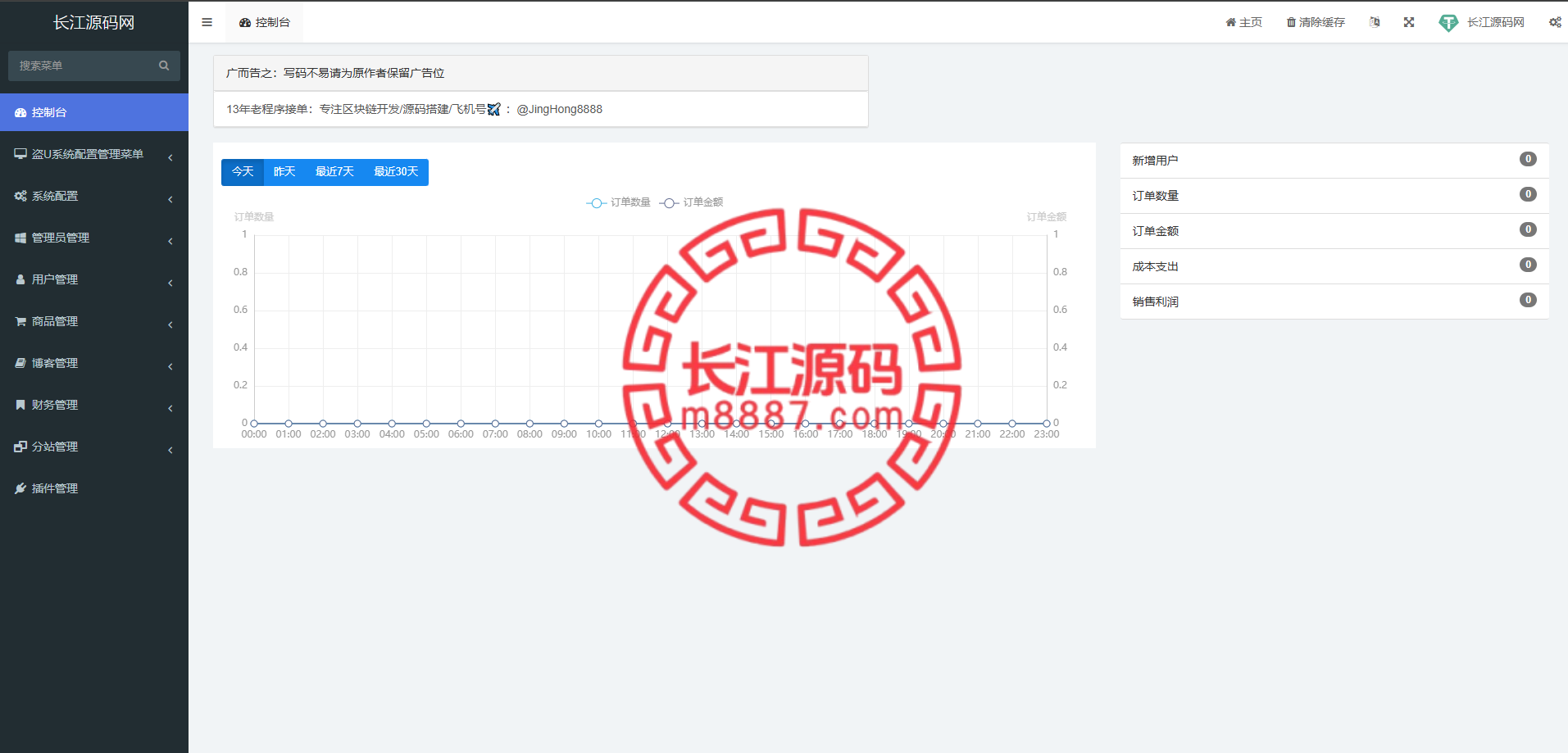Click the 成本支出 statistics row
This screenshot has width=1568, height=753.
[x=1334, y=266]
